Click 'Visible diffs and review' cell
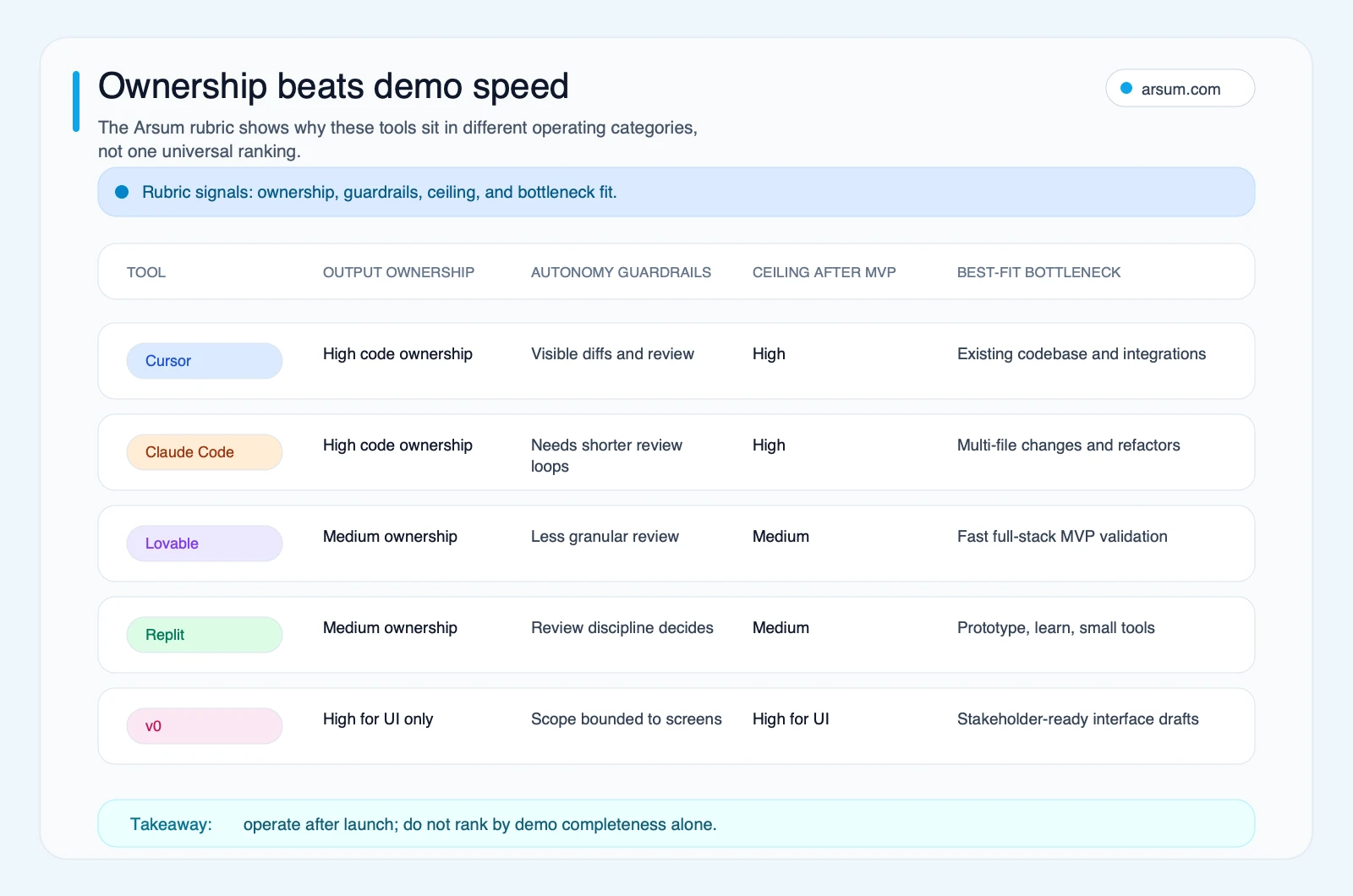Image resolution: width=1353 pixels, height=896 pixels. (x=612, y=354)
